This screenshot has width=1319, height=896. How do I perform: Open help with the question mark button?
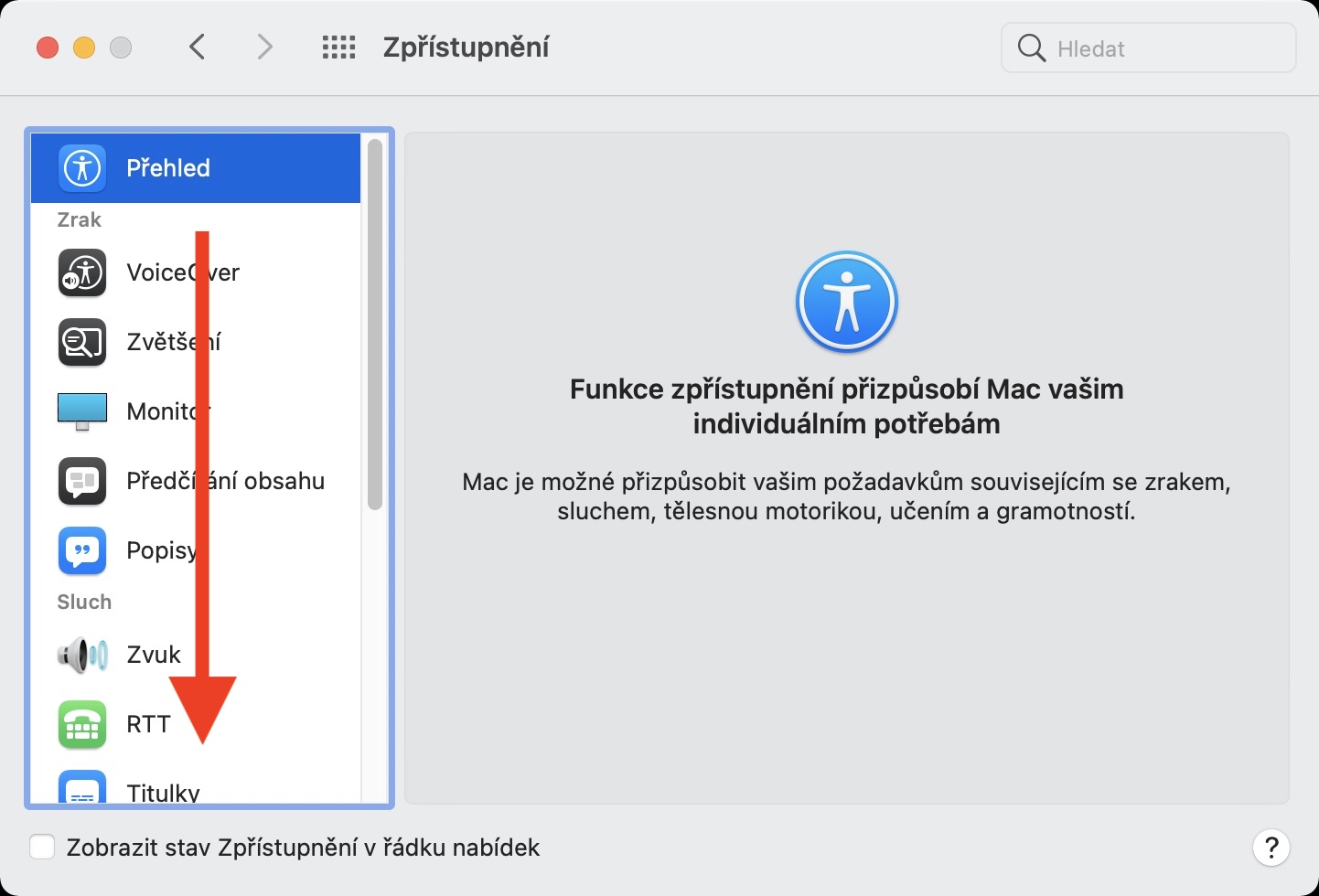tap(1271, 847)
